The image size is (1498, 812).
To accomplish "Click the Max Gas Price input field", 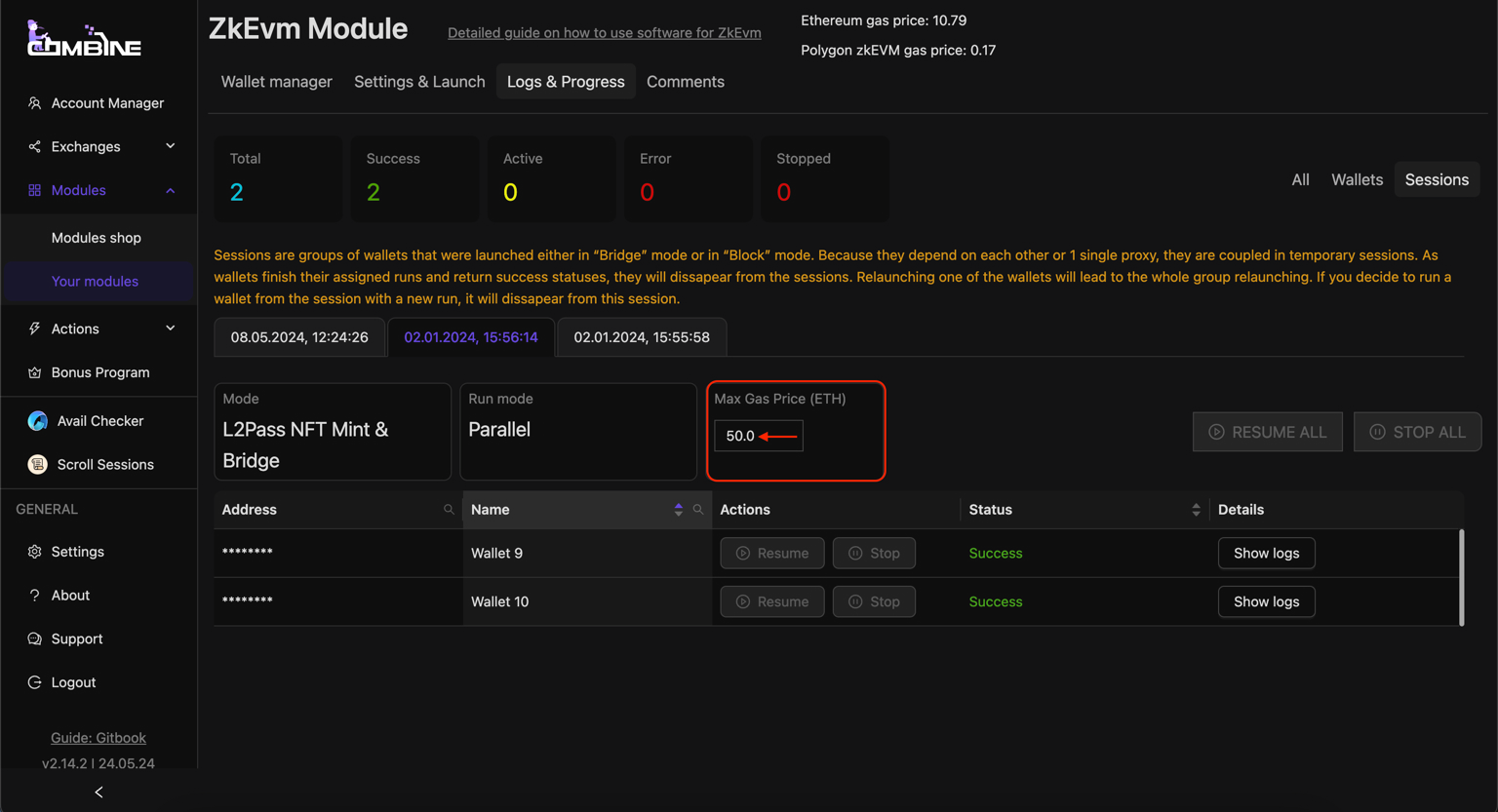I will coord(758,436).
